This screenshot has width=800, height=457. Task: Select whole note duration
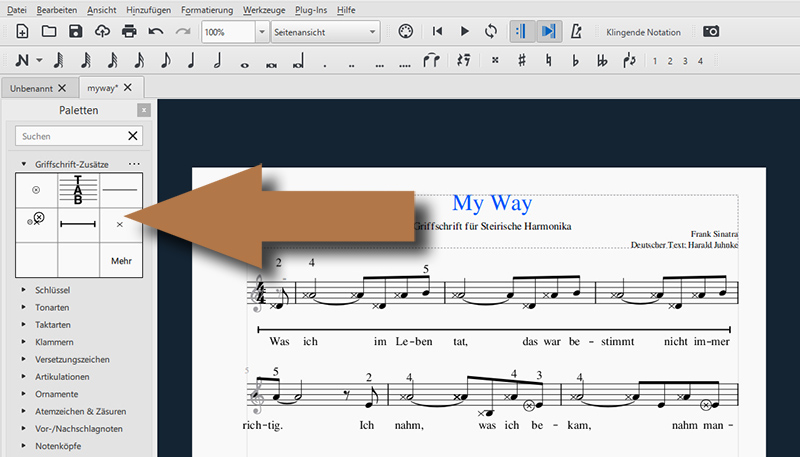tap(245, 65)
